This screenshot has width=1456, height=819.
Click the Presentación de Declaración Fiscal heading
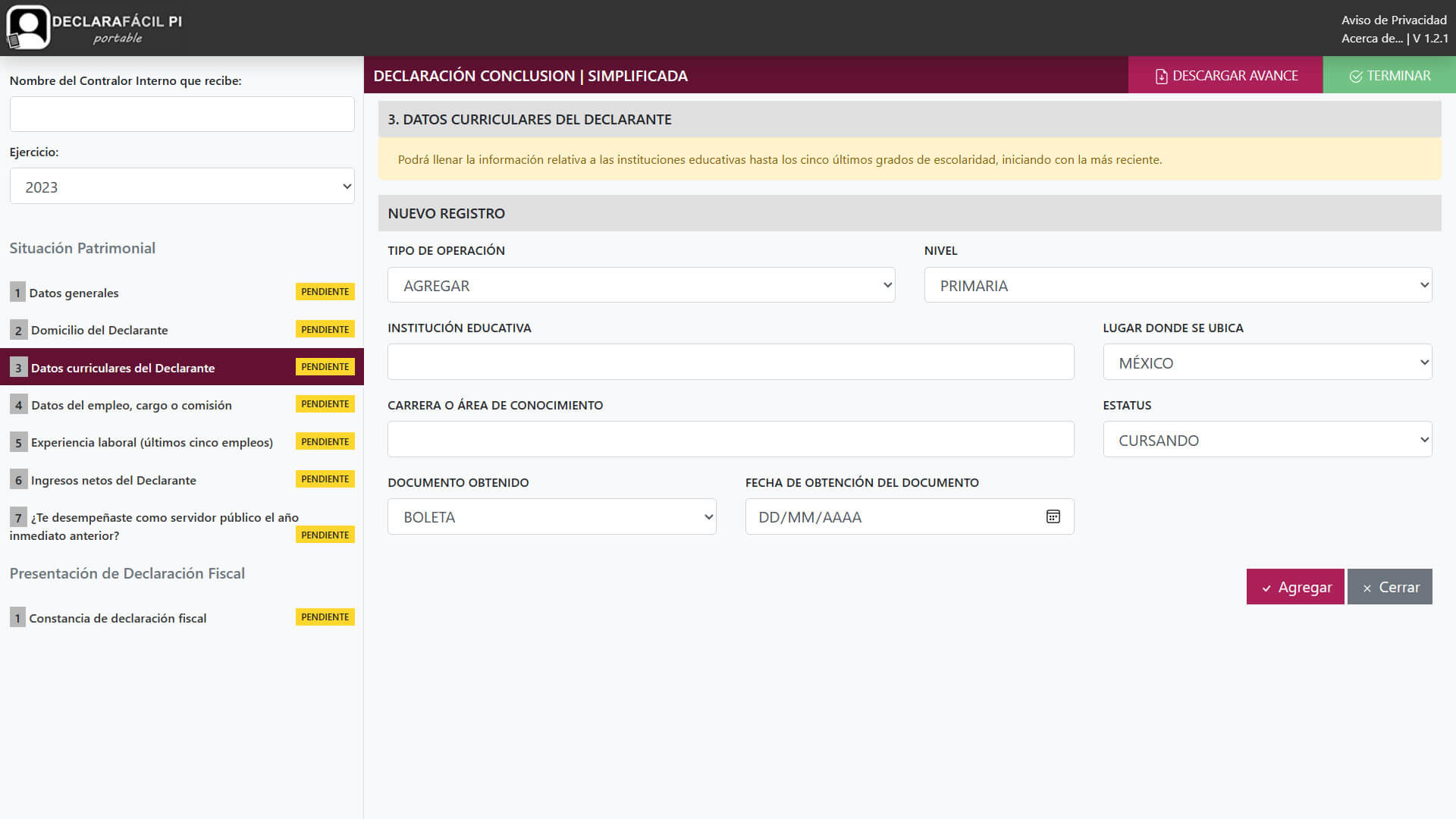pos(127,573)
